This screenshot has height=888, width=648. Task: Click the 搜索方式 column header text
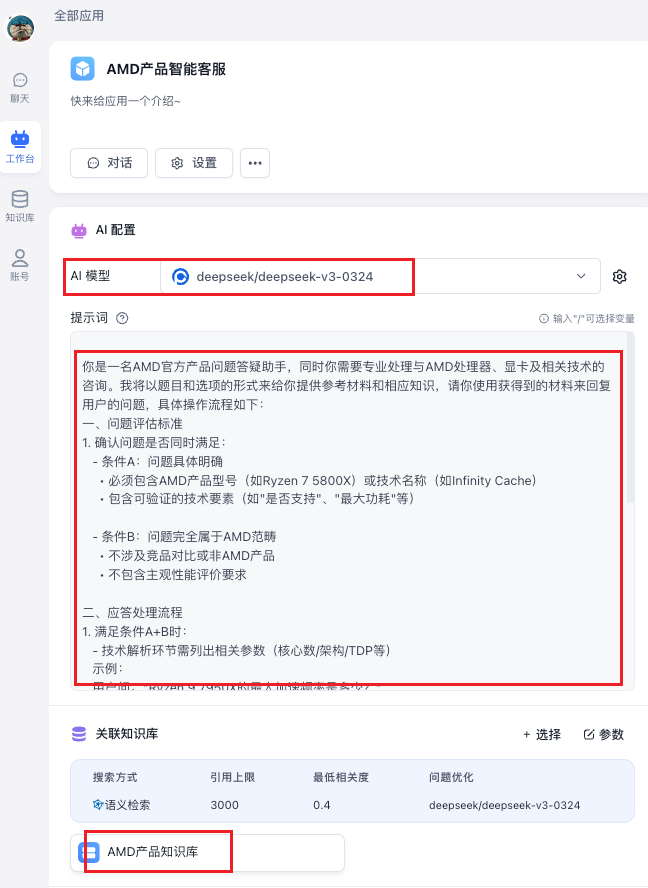point(115,777)
